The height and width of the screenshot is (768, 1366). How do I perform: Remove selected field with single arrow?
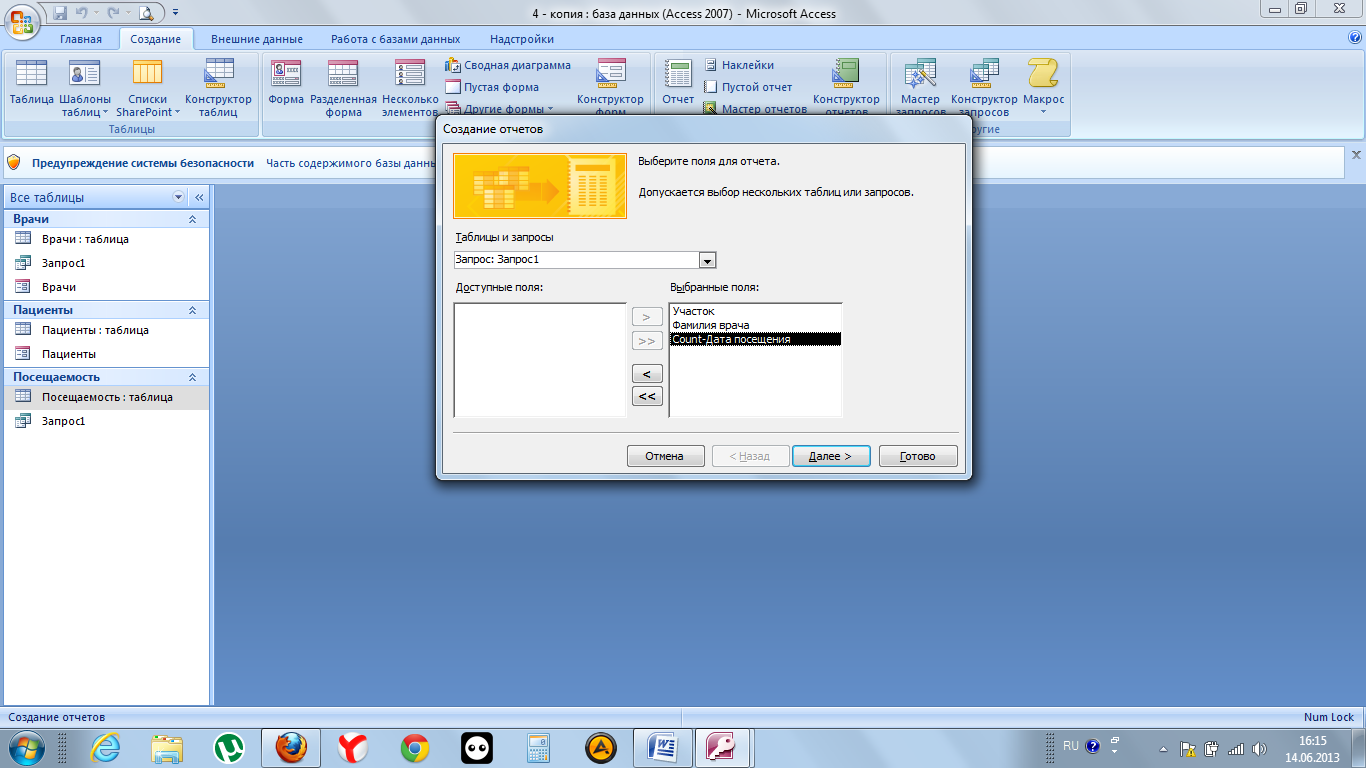pos(647,373)
